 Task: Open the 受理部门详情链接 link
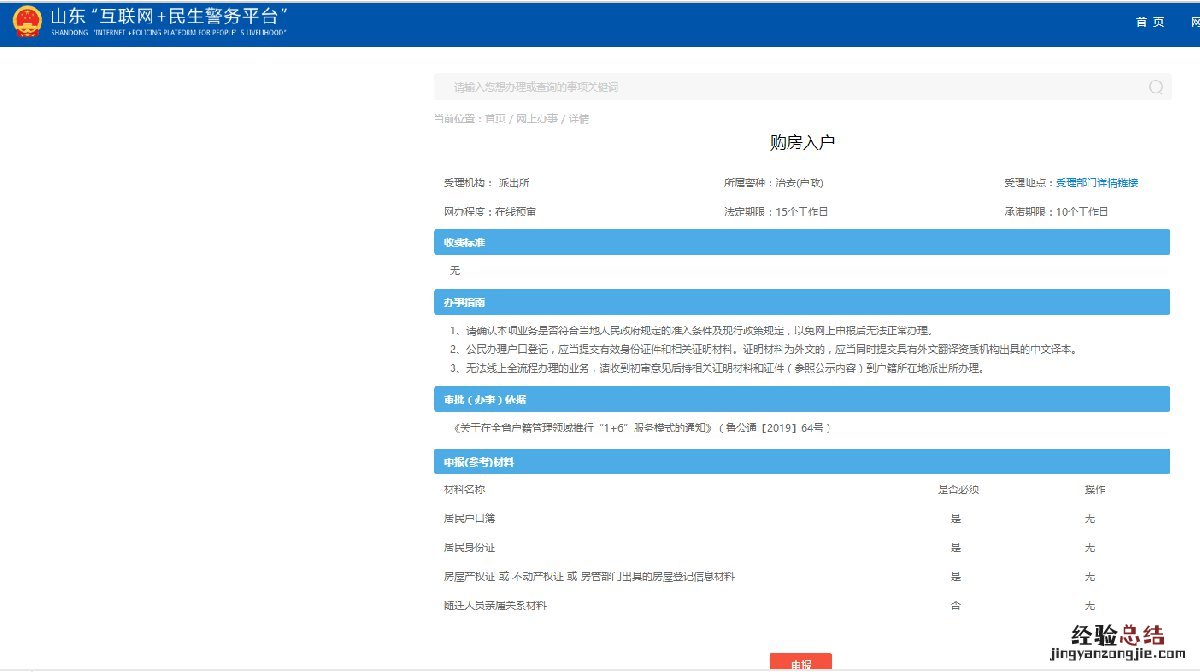tap(1097, 183)
